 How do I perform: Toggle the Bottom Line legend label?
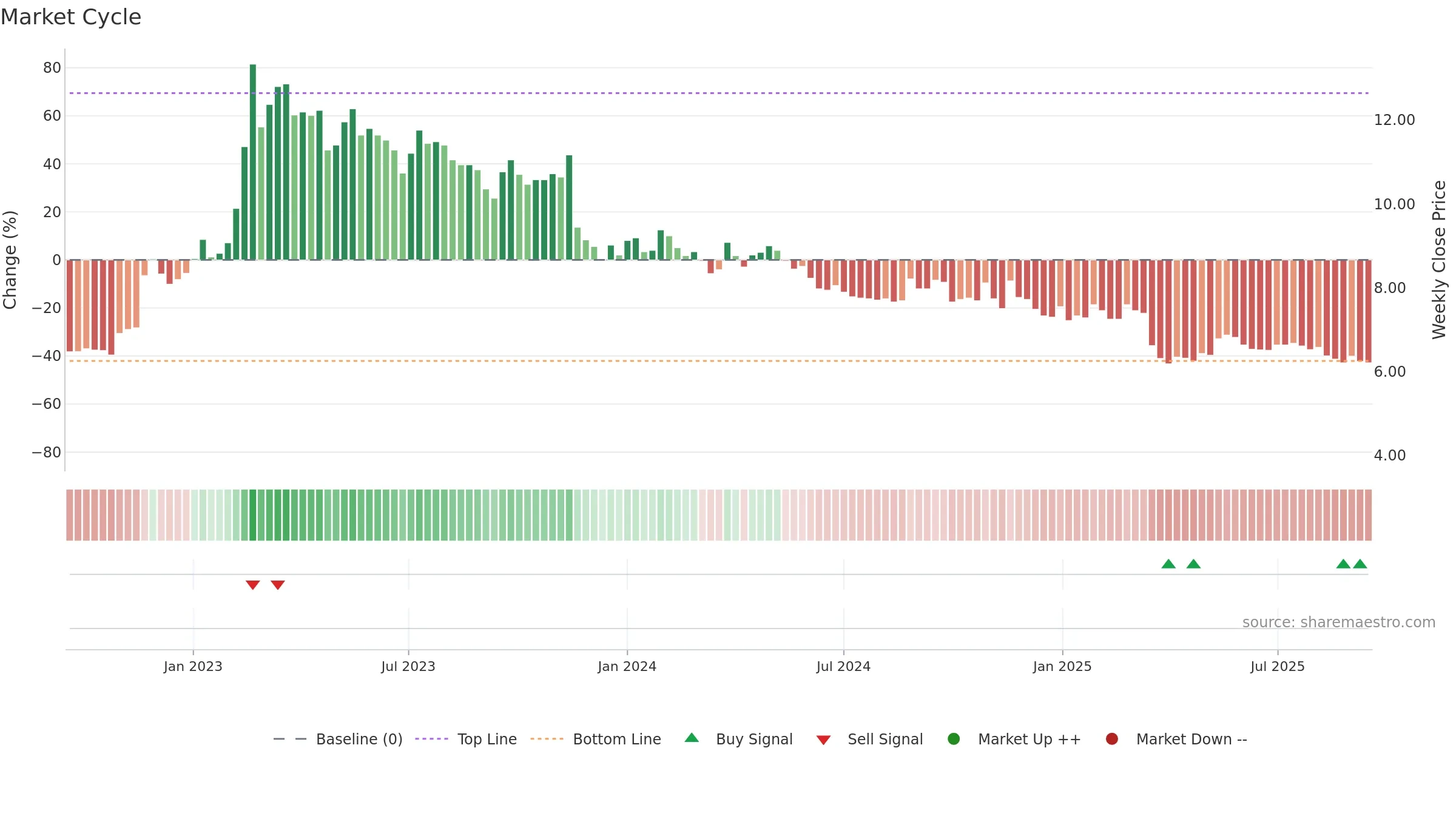coord(617,739)
